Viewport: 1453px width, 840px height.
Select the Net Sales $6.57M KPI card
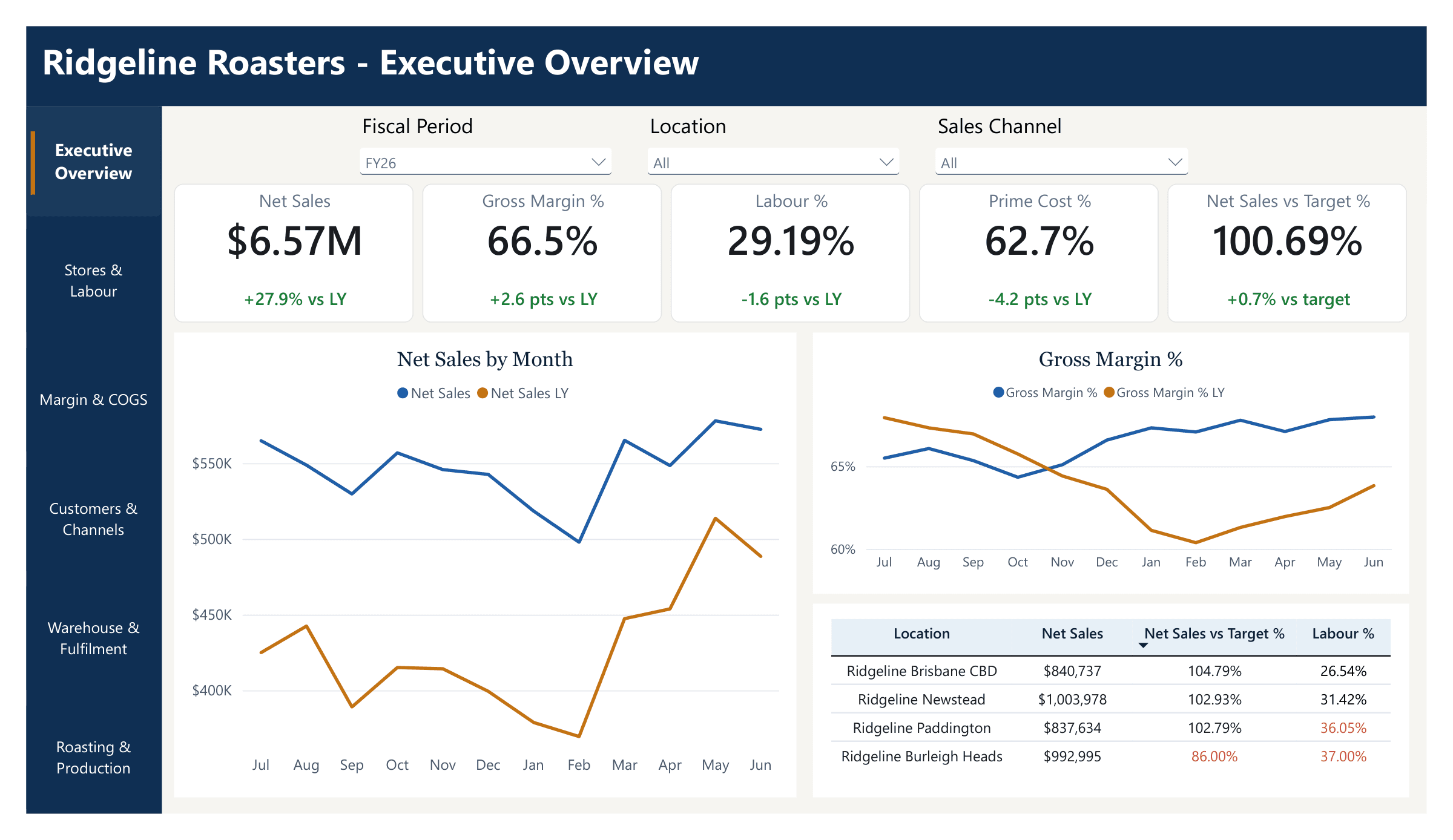point(294,253)
